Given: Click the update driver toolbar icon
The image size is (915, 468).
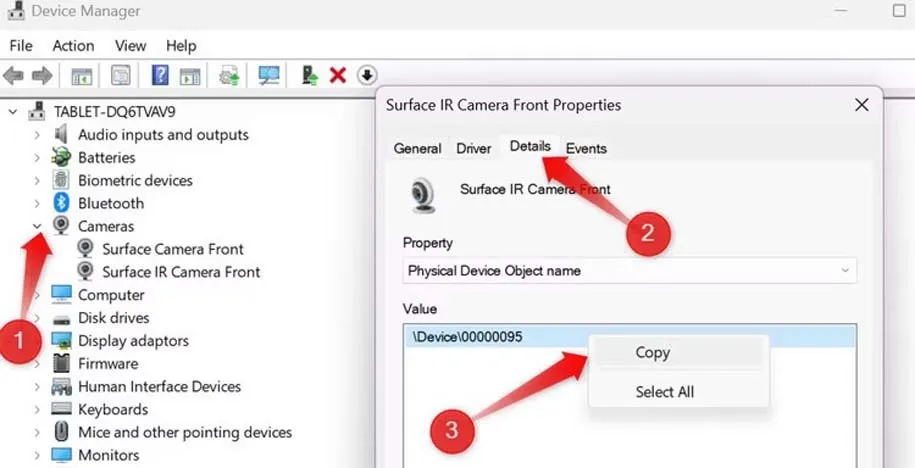Looking at the screenshot, I should pyautogui.click(x=229, y=76).
